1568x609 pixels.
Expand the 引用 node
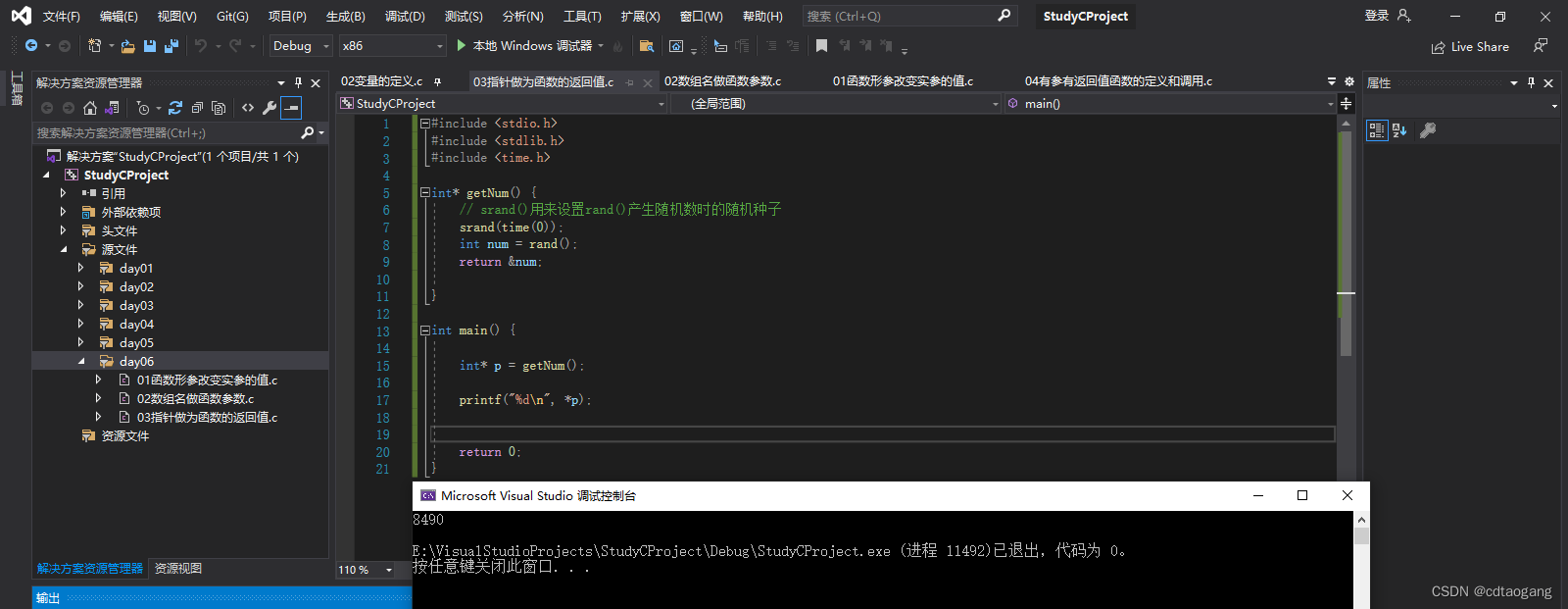click(63, 193)
